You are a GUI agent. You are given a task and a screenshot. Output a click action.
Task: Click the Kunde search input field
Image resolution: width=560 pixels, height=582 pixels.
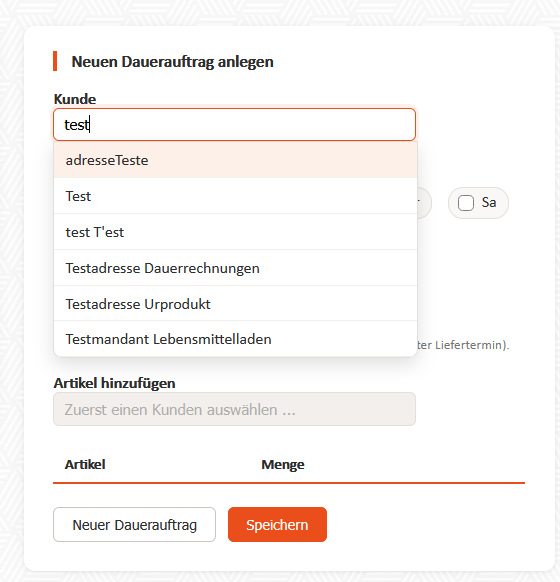click(234, 124)
